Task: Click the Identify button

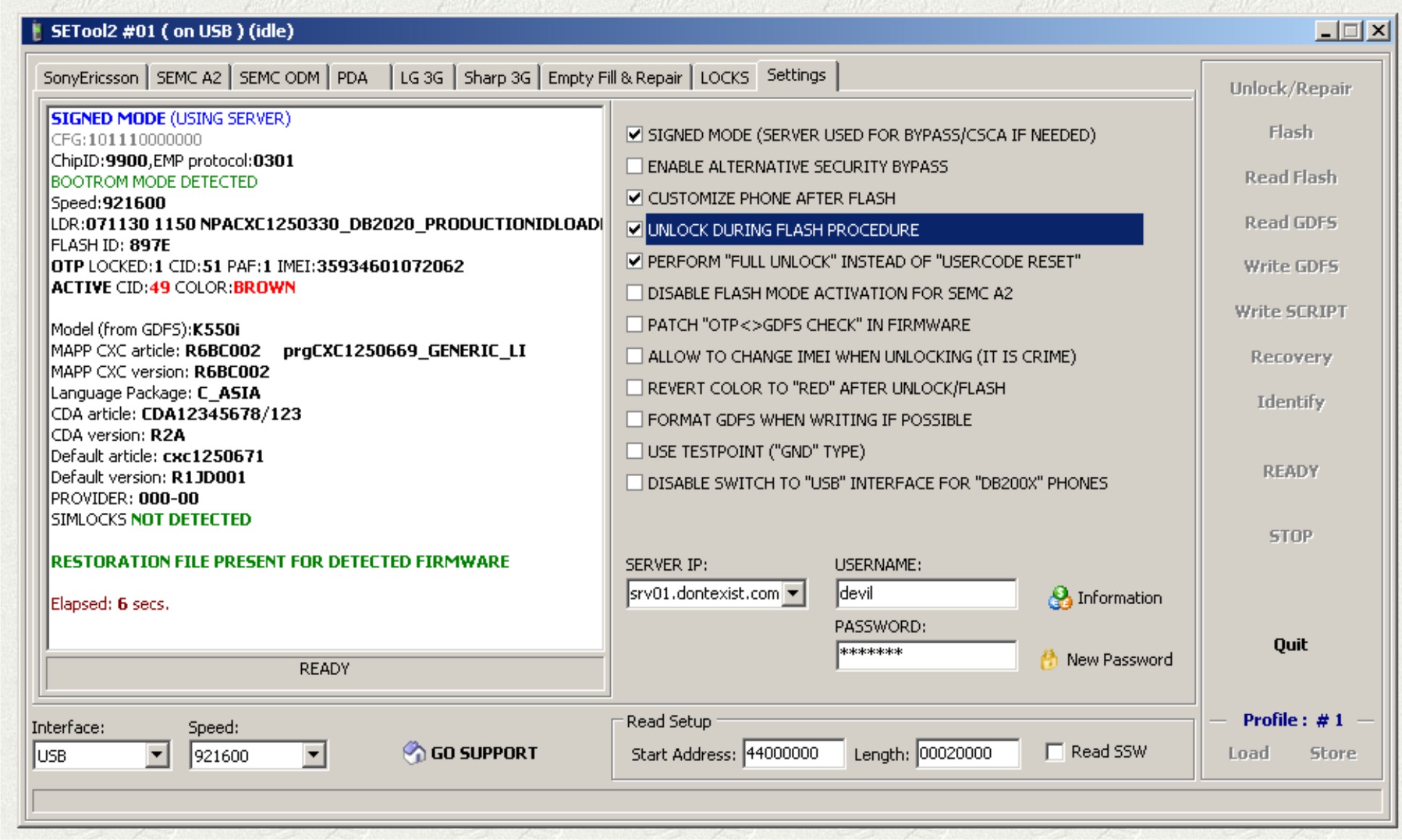Action: click(x=1291, y=402)
